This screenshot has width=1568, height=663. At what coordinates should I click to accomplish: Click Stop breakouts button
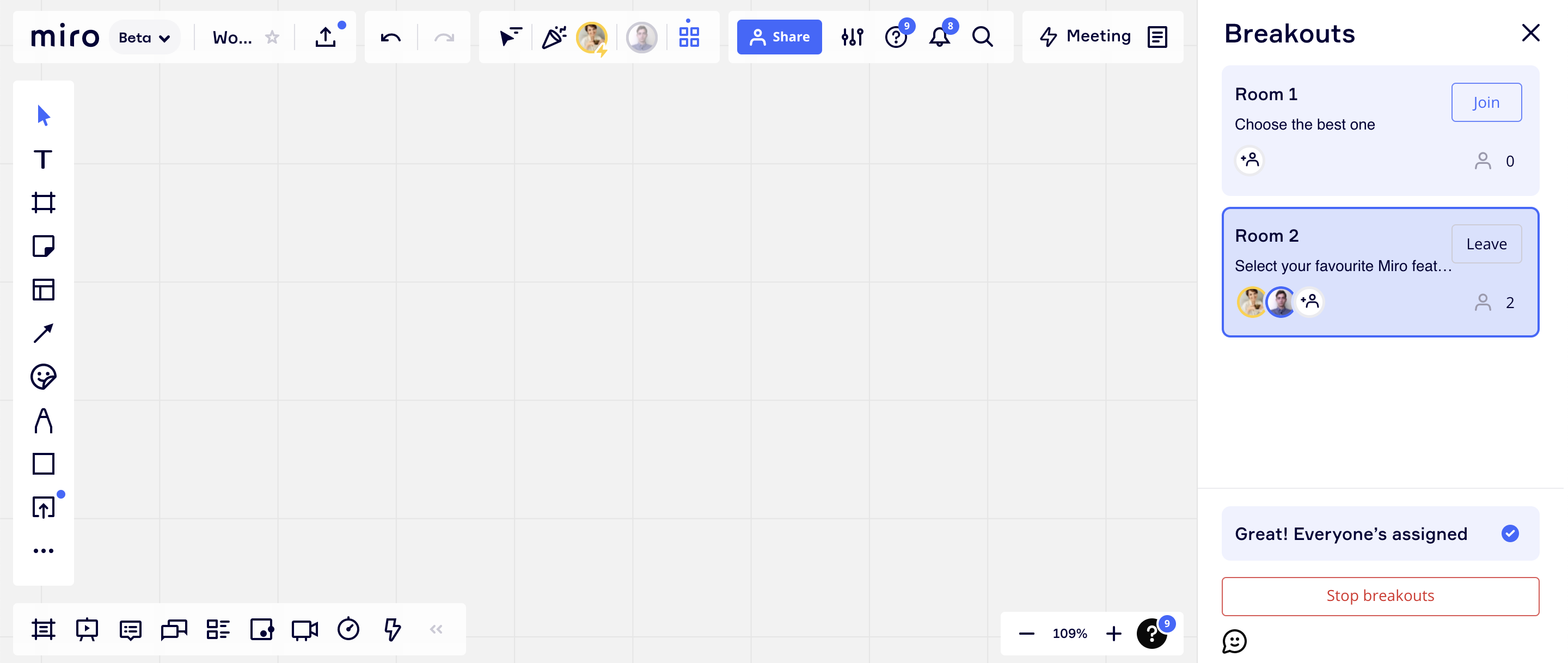pyautogui.click(x=1380, y=596)
